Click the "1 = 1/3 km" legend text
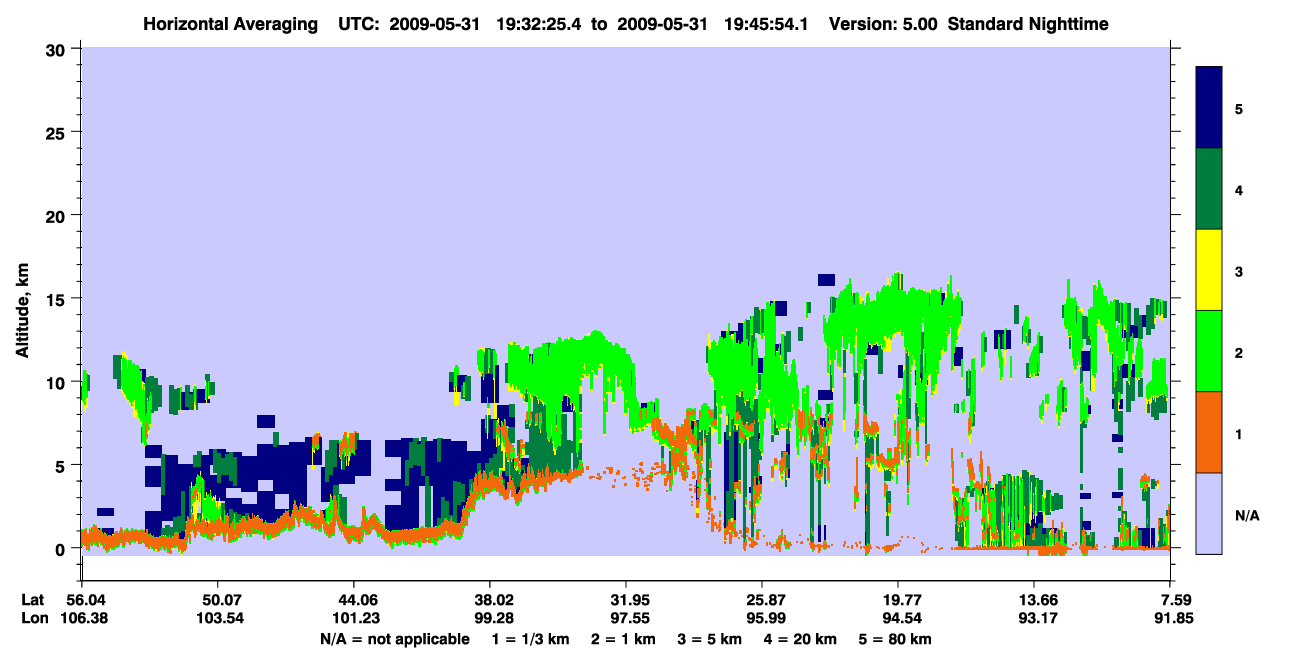Viewport: 1300px width, 667px height. [x=533, y=639]
